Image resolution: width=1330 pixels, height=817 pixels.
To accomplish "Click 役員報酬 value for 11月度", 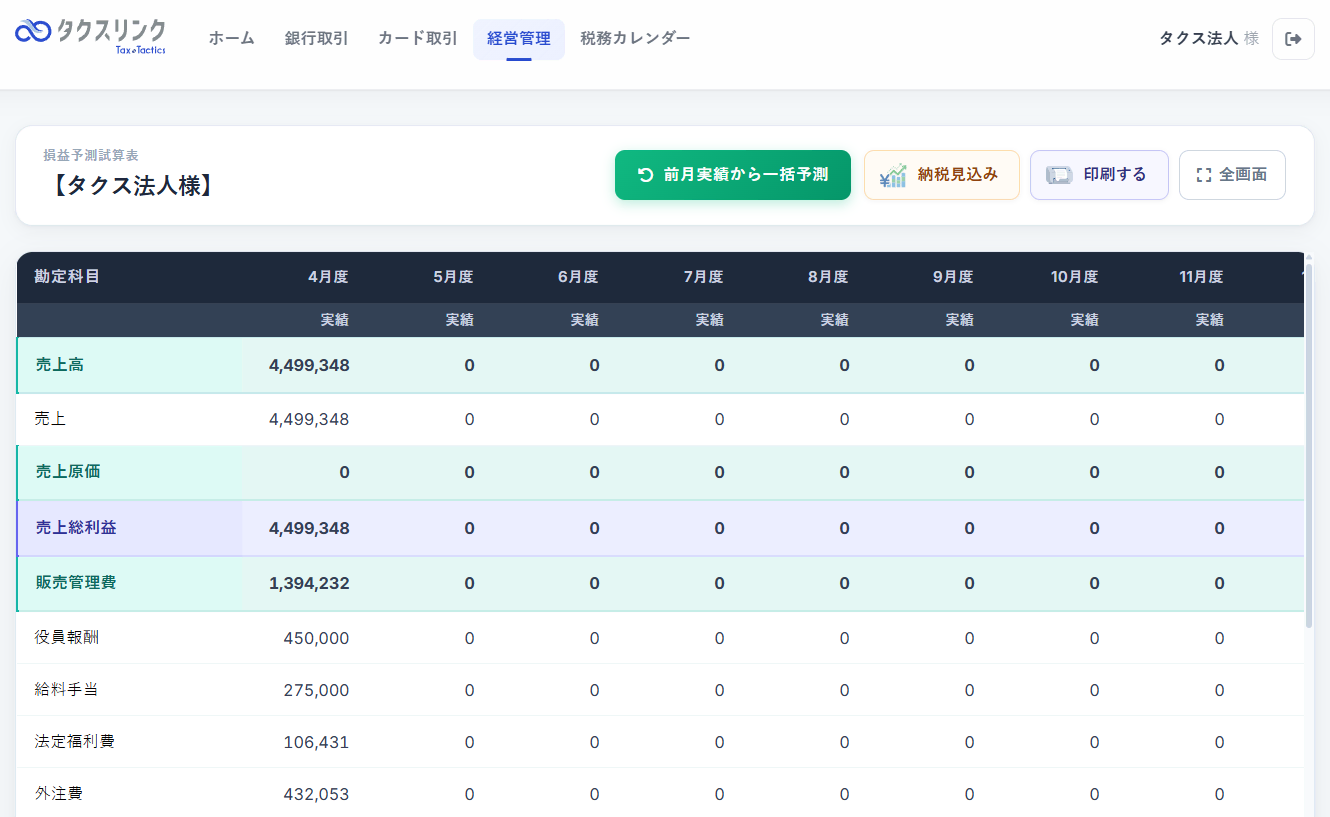I will [x=1219, y=639].
